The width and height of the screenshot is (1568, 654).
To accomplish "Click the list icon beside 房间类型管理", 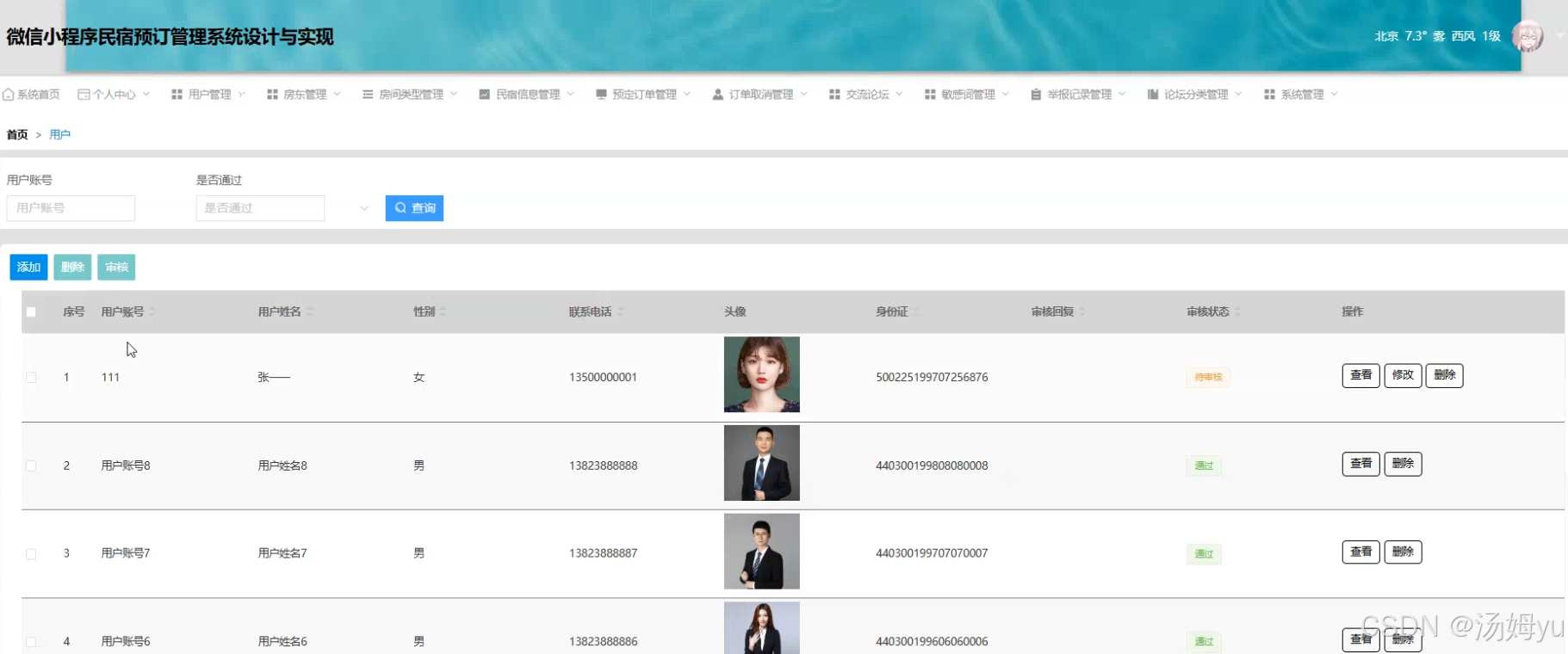I will [368, 95].
